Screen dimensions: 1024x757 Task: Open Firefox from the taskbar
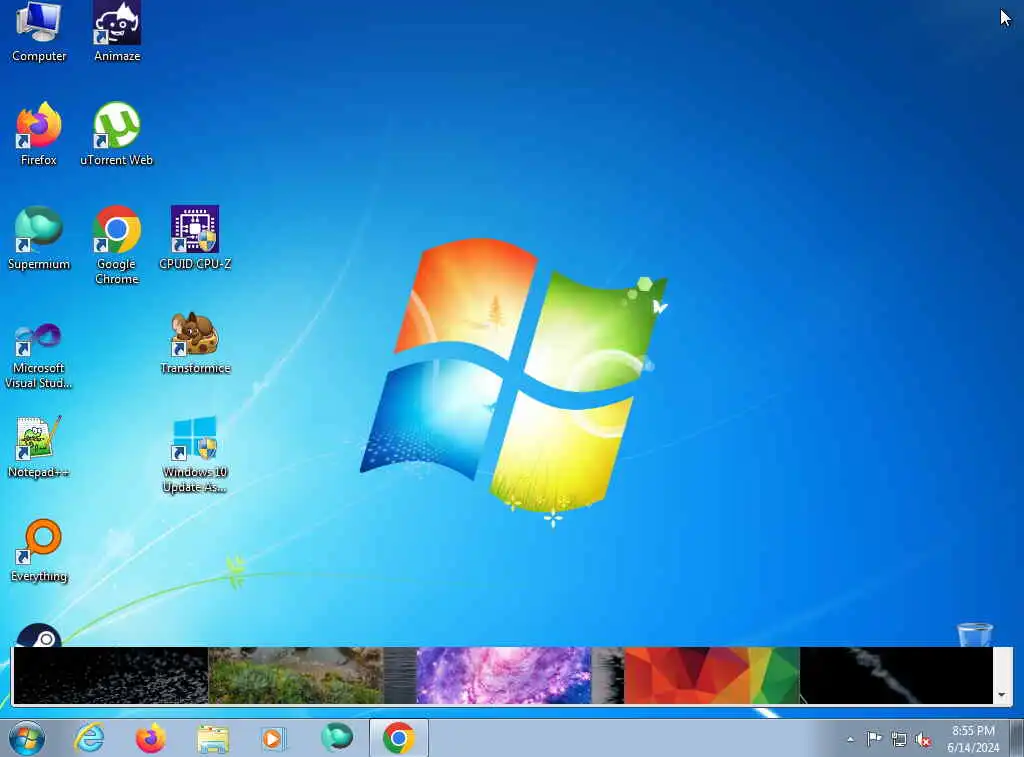[151, 738]
